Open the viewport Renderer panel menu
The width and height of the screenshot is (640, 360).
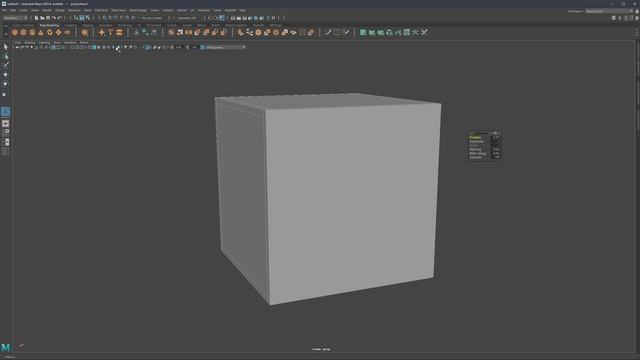point(70,42)
